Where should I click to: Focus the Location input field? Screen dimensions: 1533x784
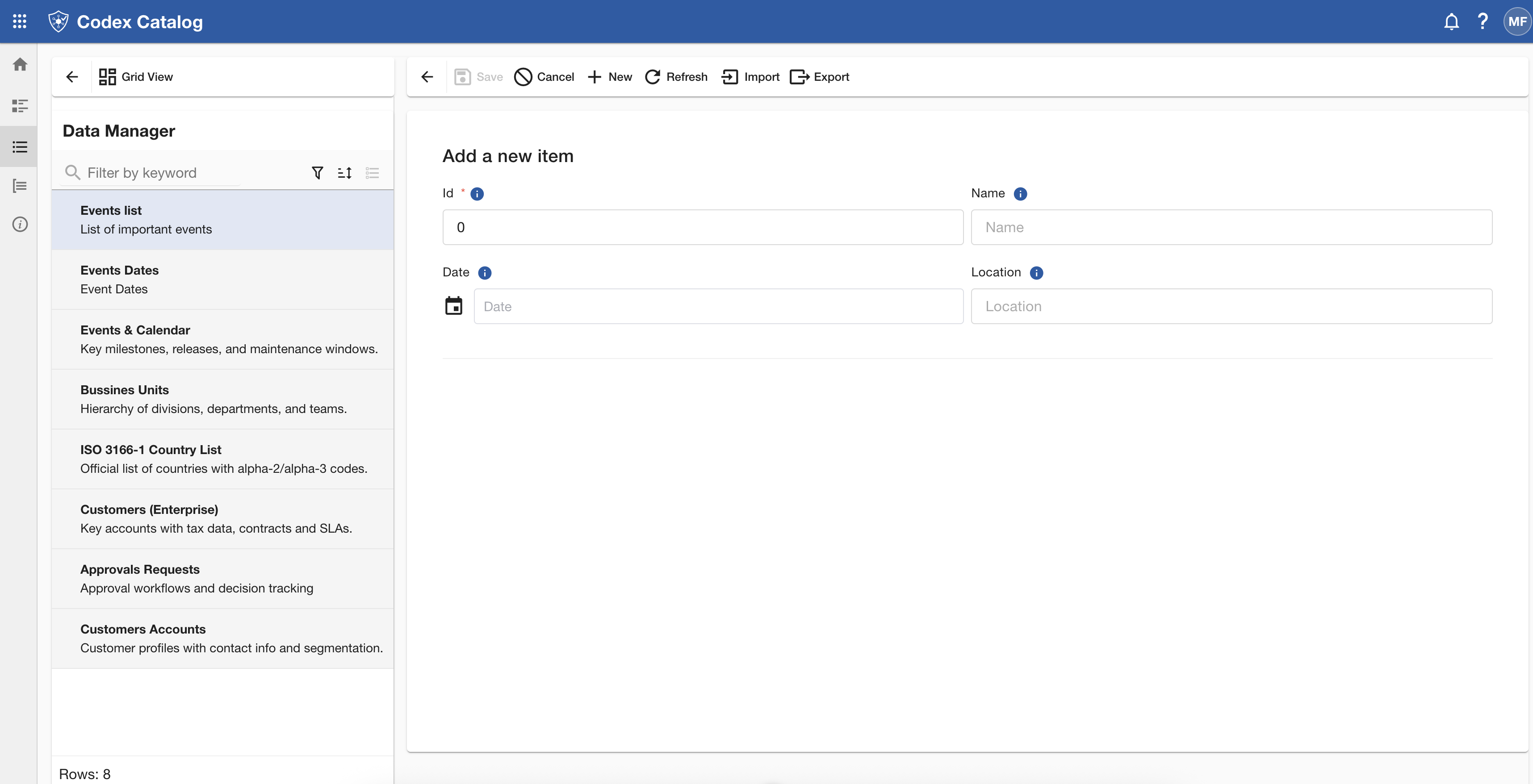tap(1231, 306)
